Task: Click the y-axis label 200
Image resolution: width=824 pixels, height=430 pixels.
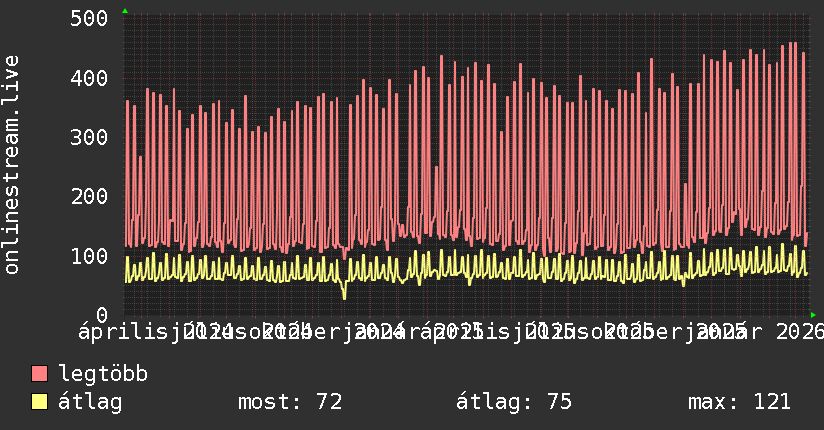Action: (89, 197)
